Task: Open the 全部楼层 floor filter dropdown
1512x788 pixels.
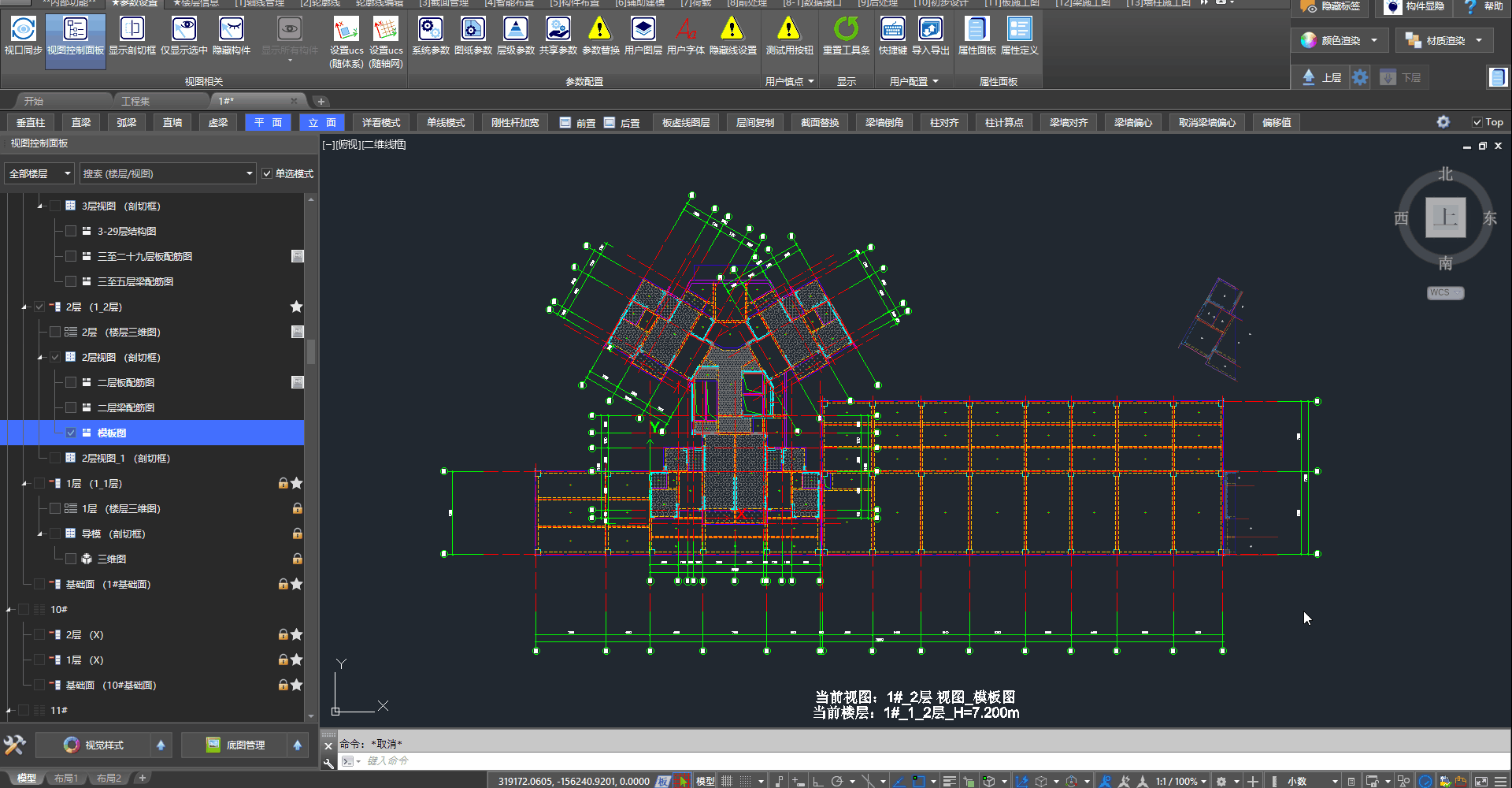Action: pos(39,173)
